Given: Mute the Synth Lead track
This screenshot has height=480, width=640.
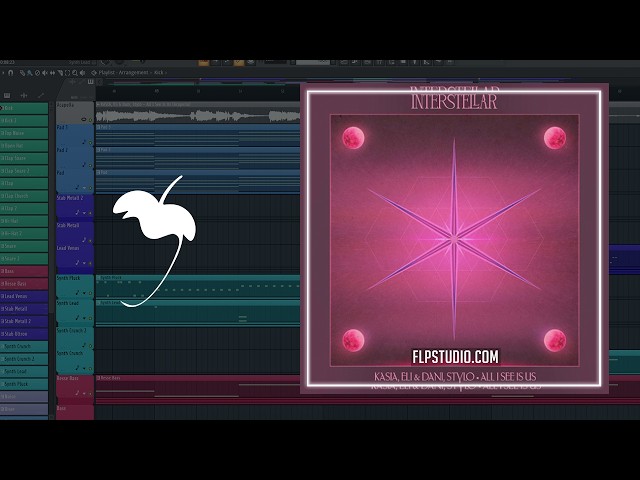Looking at the screenshot, I should click(90, 318).
